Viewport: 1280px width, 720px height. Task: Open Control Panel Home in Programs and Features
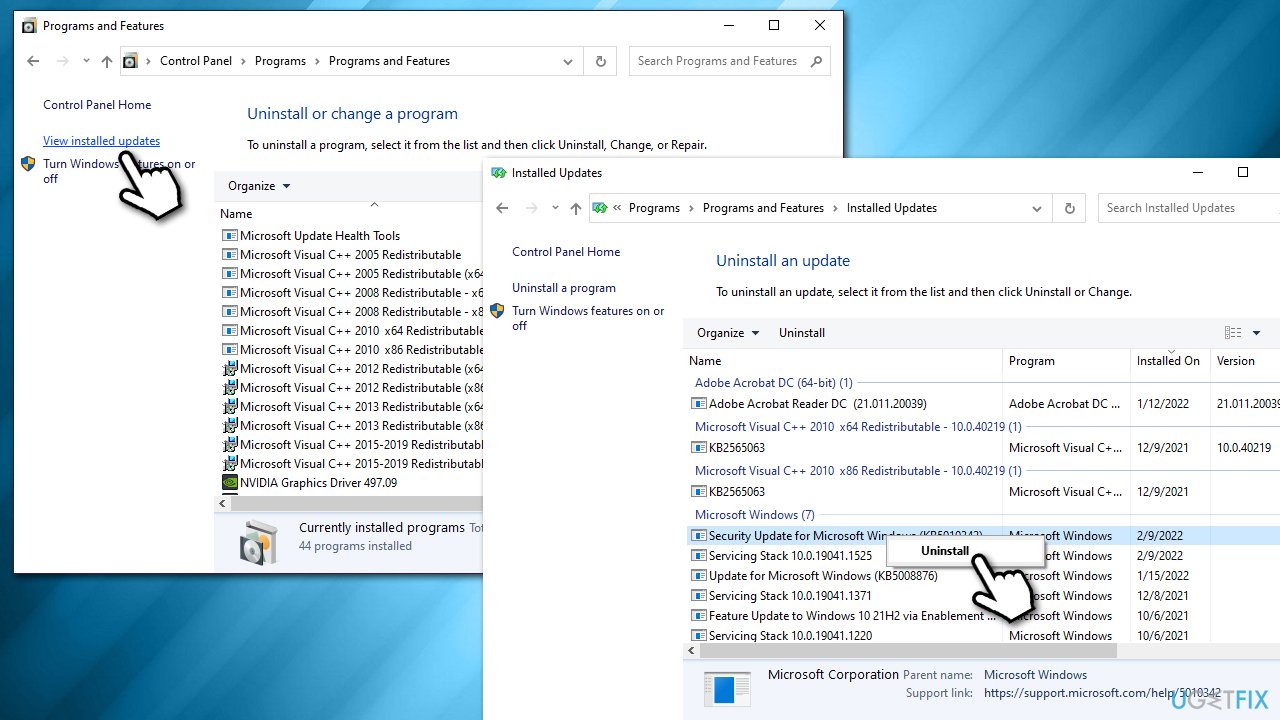[97, 105]
